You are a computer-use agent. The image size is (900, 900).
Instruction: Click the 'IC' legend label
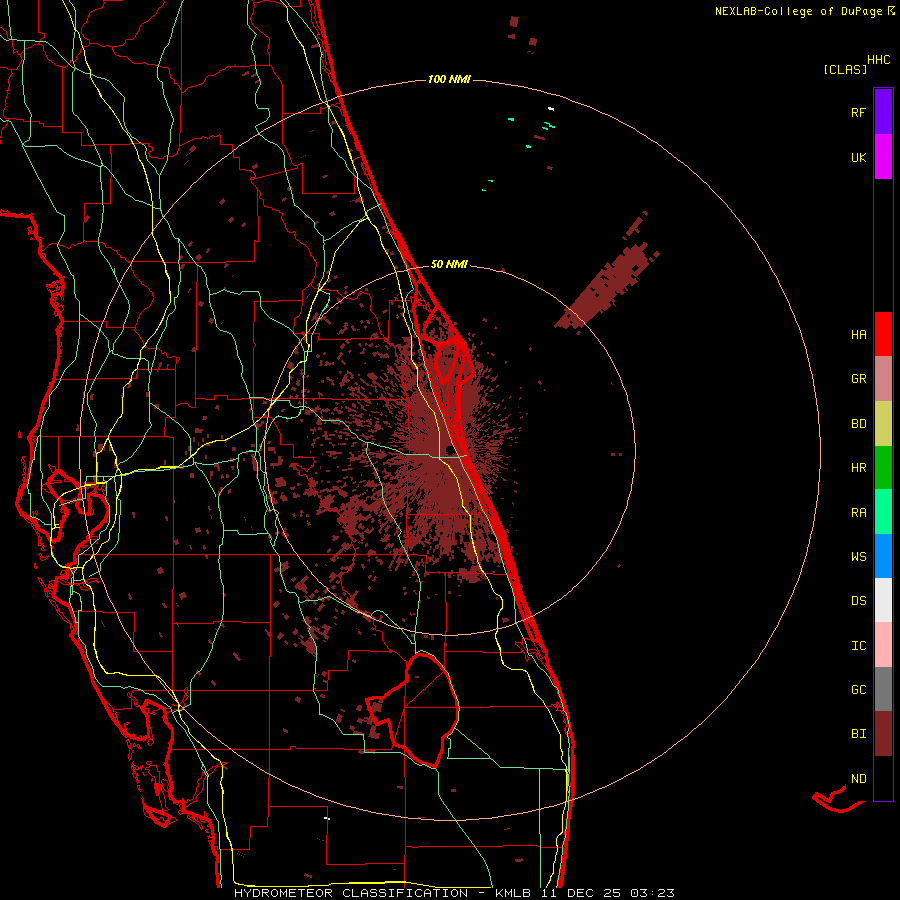pyautogui.click(x=858, y=646)
